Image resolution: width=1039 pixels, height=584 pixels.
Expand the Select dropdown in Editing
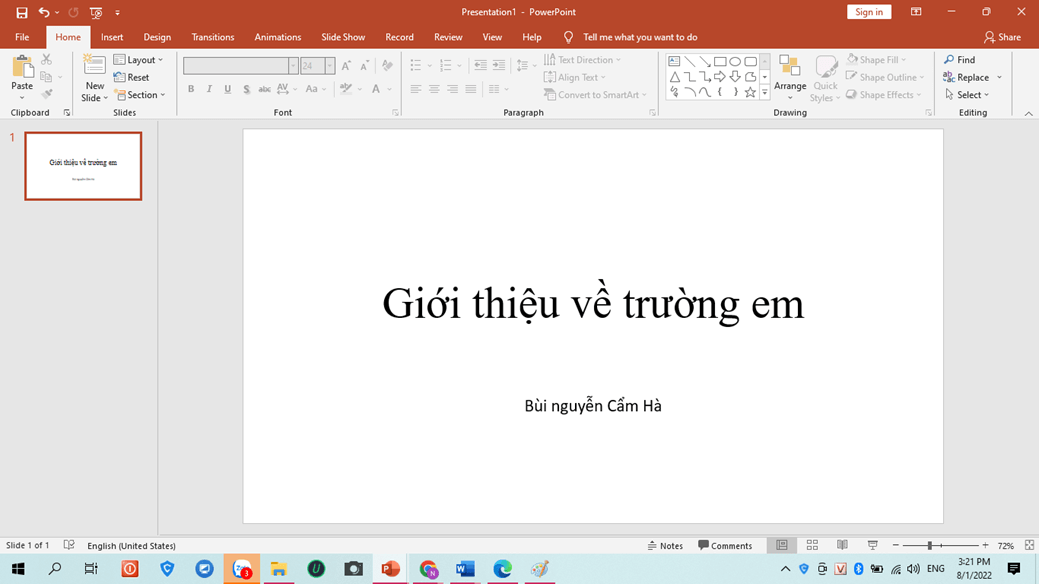tap(968, 95)
